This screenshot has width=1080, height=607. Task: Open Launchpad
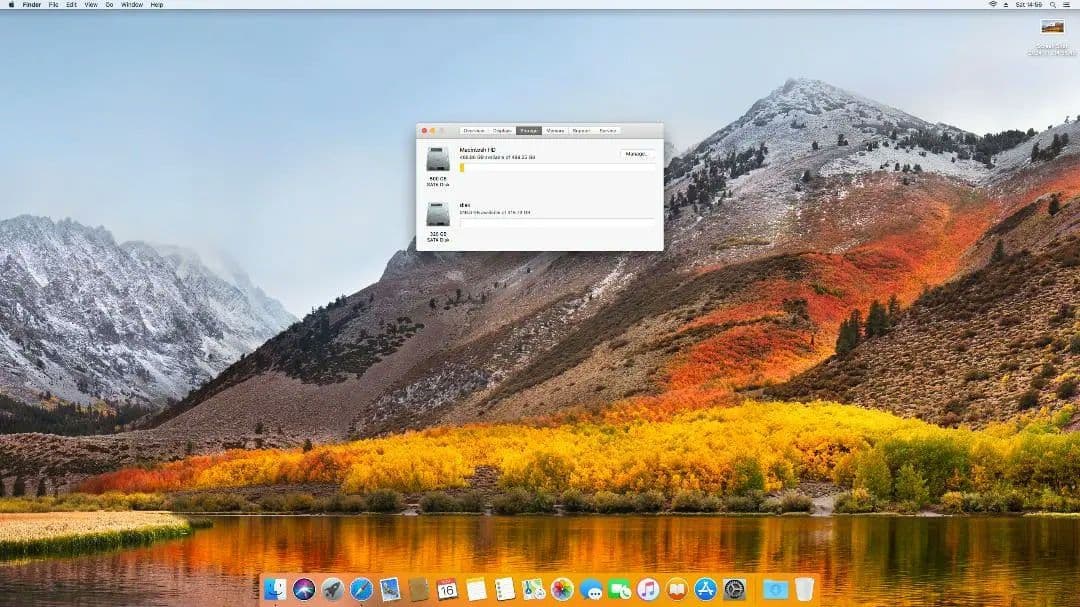(331, 590)
